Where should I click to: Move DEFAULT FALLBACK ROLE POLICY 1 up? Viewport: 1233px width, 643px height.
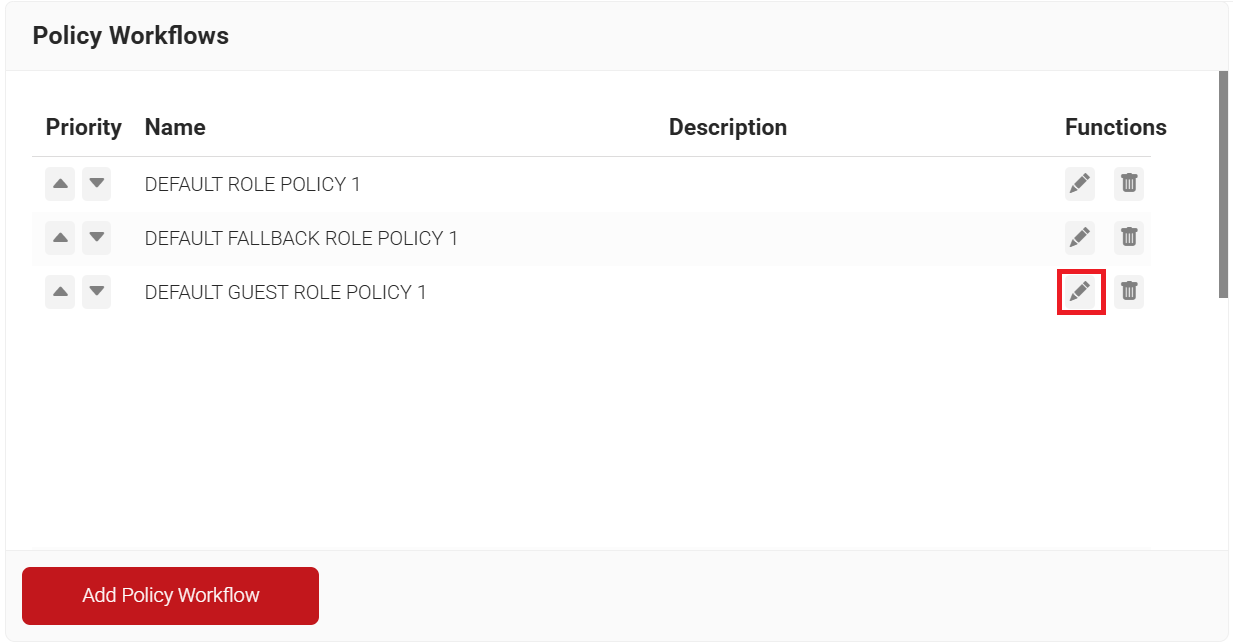[60, 238]
